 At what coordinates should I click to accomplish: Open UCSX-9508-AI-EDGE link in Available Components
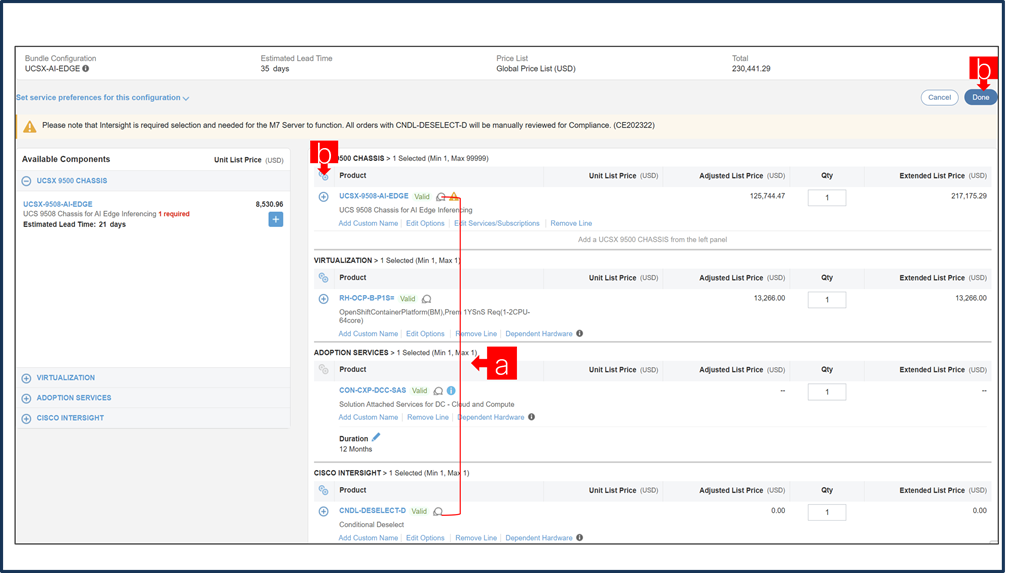(x=58, y=204)
